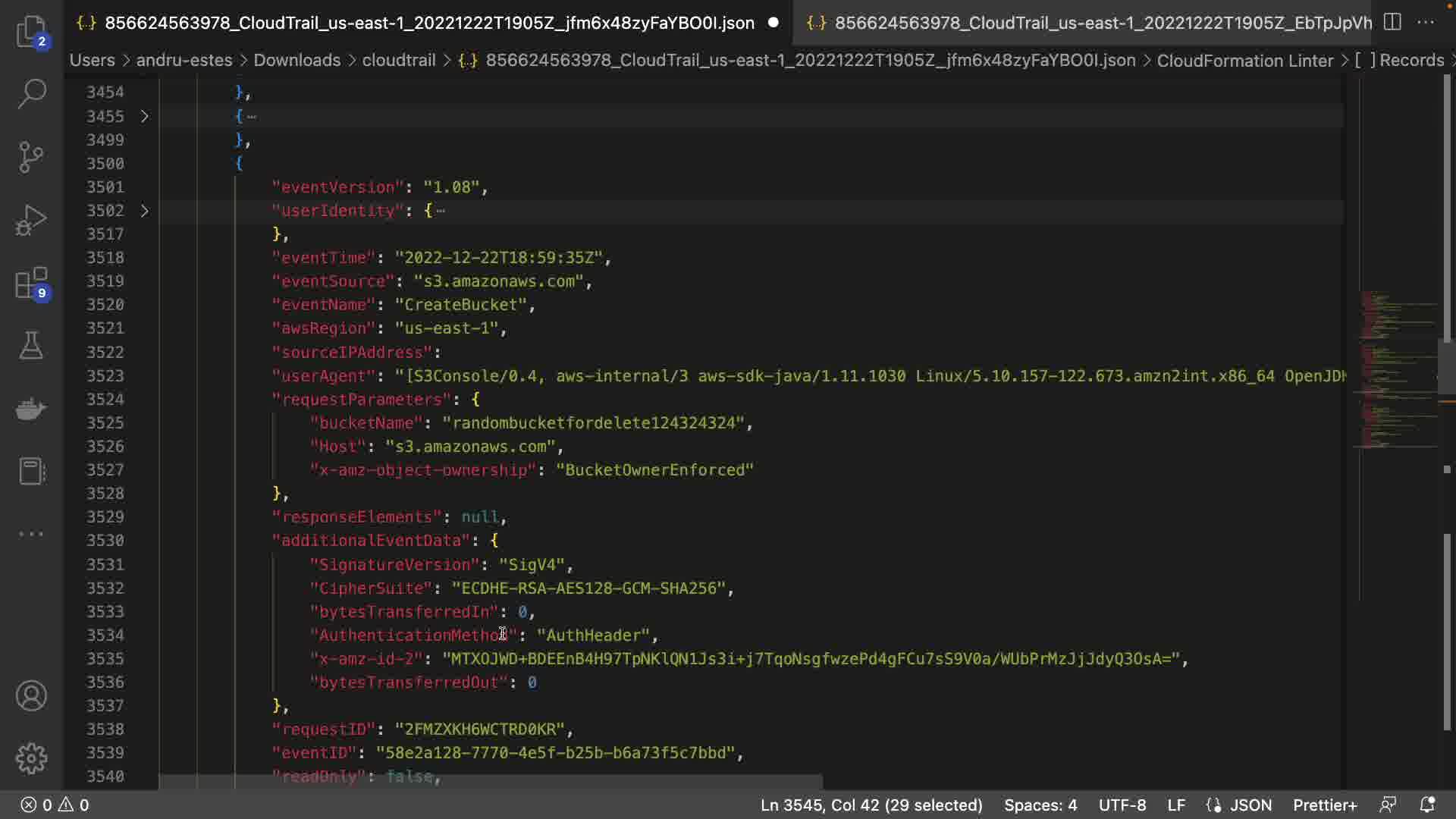
Task: Open the Accounts icon
Action: (x=31, y=695)
